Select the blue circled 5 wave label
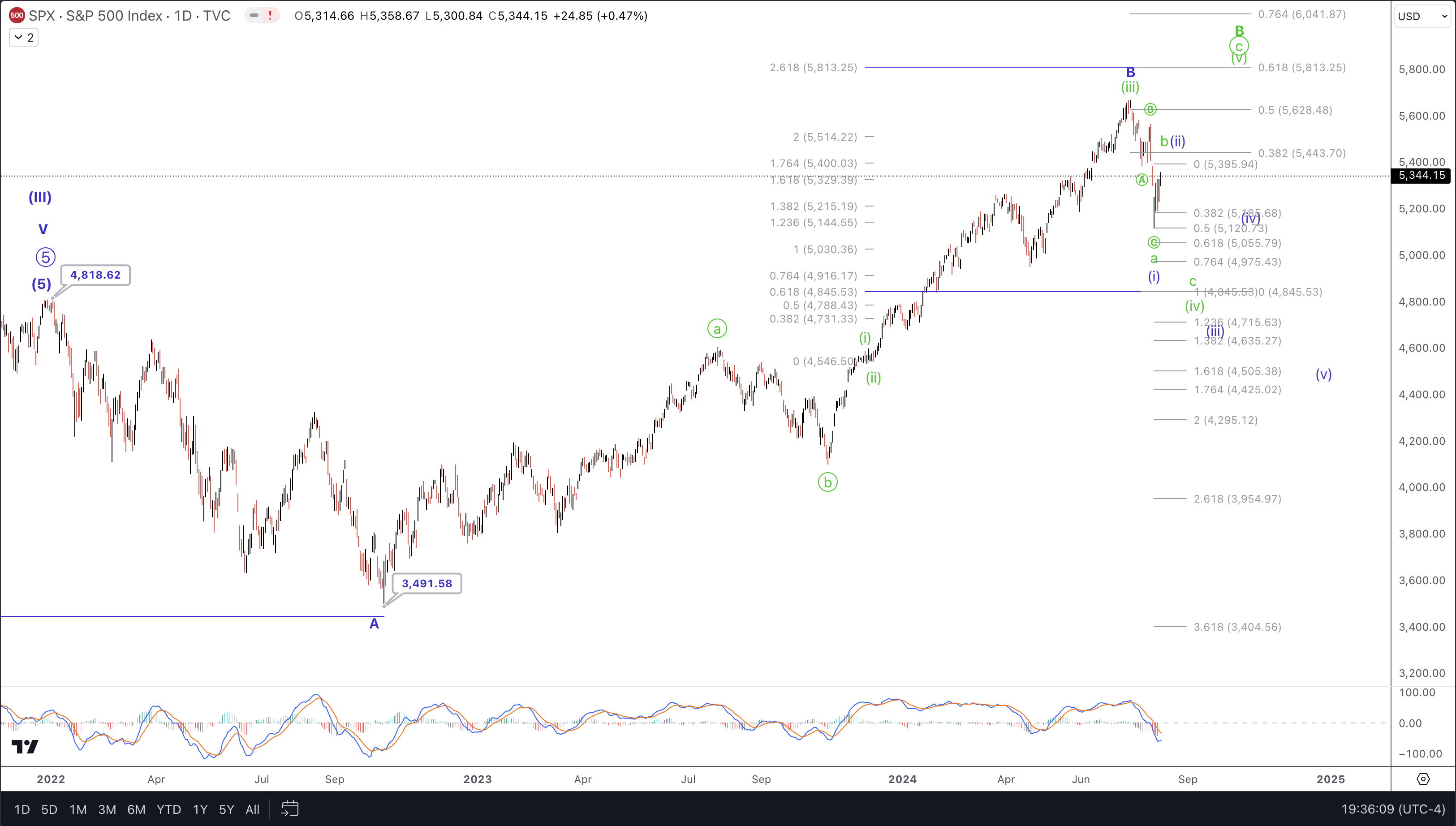Viewport: 1456px width, 826px height. [45, 257]
